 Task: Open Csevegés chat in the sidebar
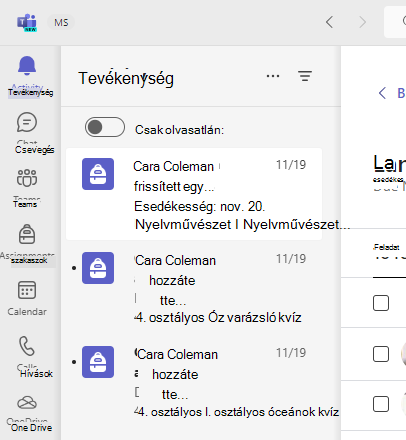(27, 122)
